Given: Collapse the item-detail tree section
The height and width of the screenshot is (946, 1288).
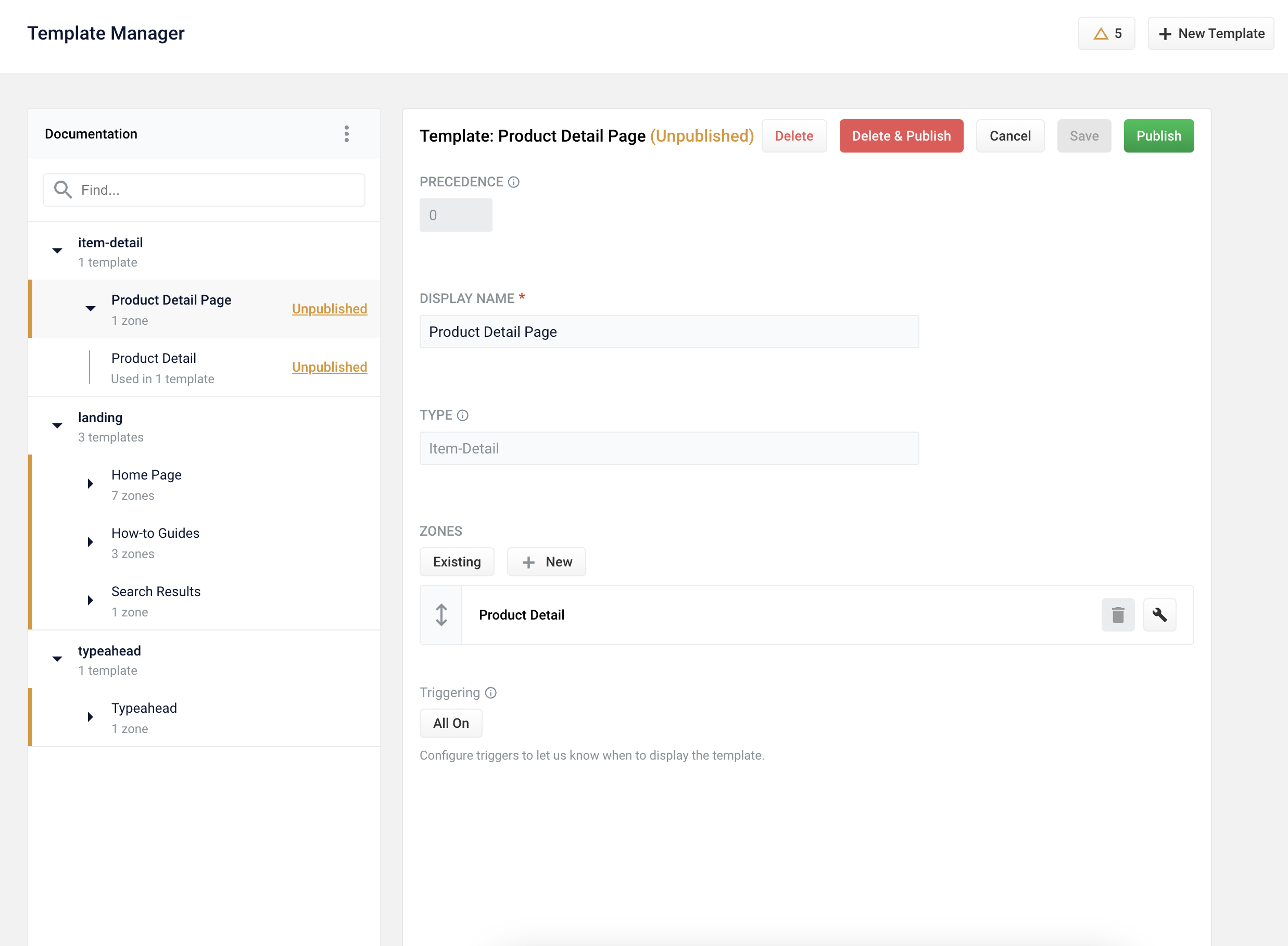Looking at the screenshot, I should click(57, 250).
